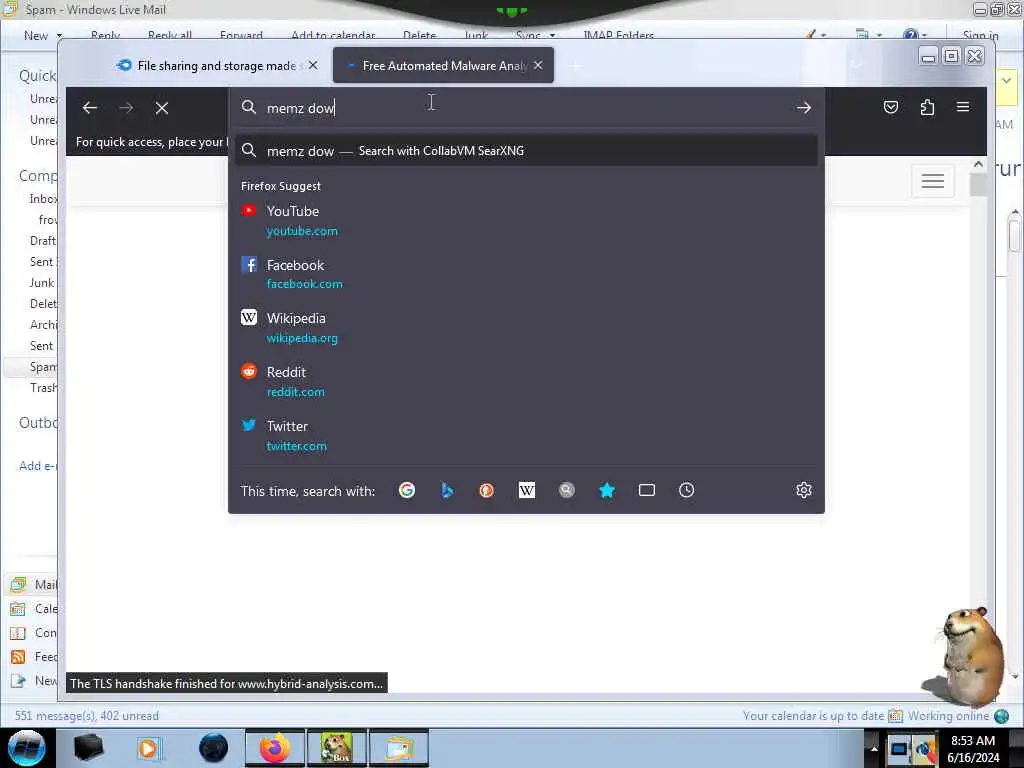Switch to Free Automated Malware Analysis tab
The height and width of the screenshot is (768, 1024).
tap(444, 65)
